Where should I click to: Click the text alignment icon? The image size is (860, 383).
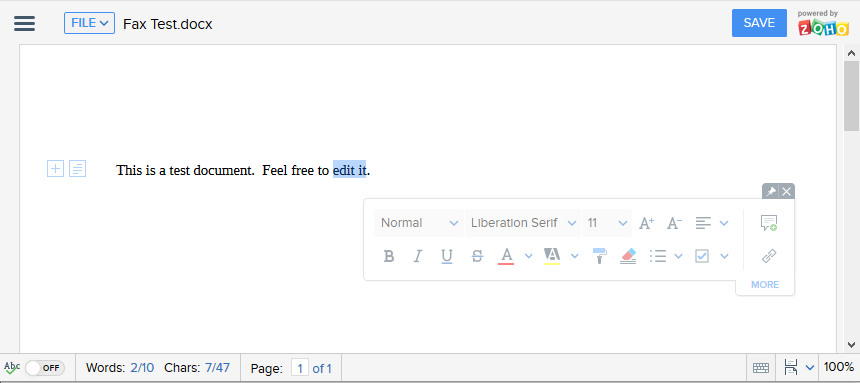coord(703,223)
